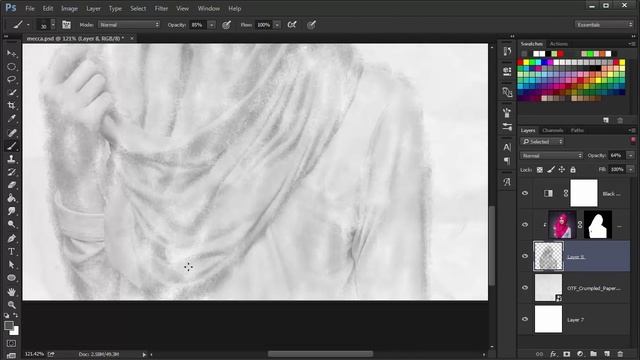The image size is (640, 360).
Task: Open the layer filter type dropdown
Action: pyautogui.click(x=542, y=142)
